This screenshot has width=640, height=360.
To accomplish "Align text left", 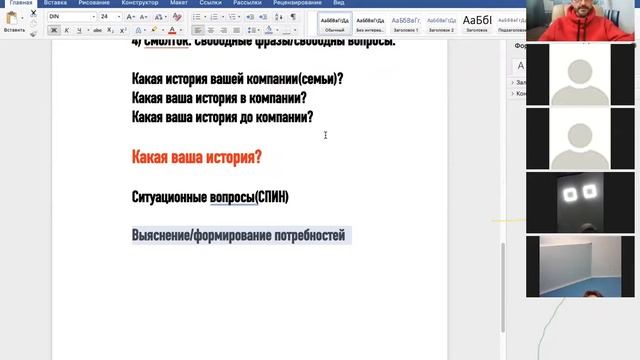I will [198, 30].
